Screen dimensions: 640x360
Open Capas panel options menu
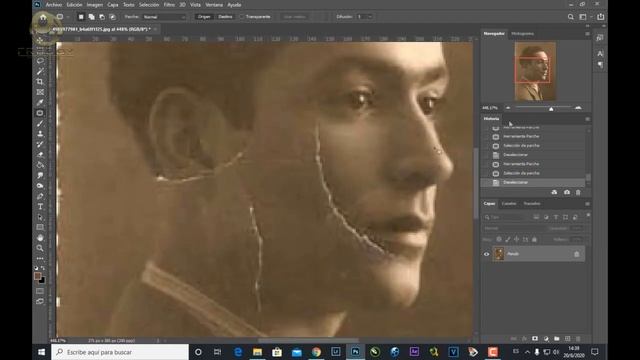pos(587,203)
